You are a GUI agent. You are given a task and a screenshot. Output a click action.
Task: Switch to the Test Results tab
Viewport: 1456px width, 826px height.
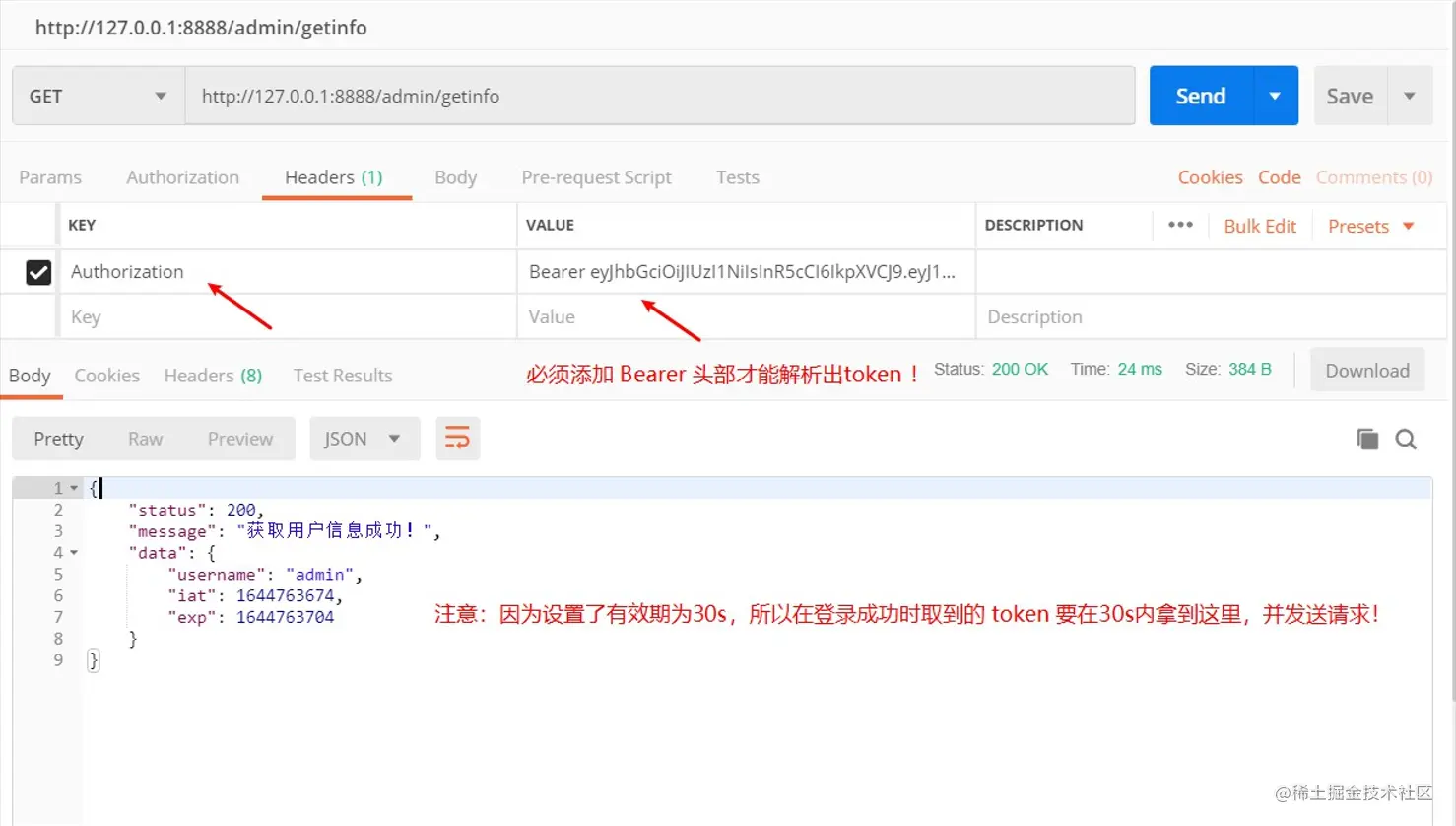click(x=342, y=376)
